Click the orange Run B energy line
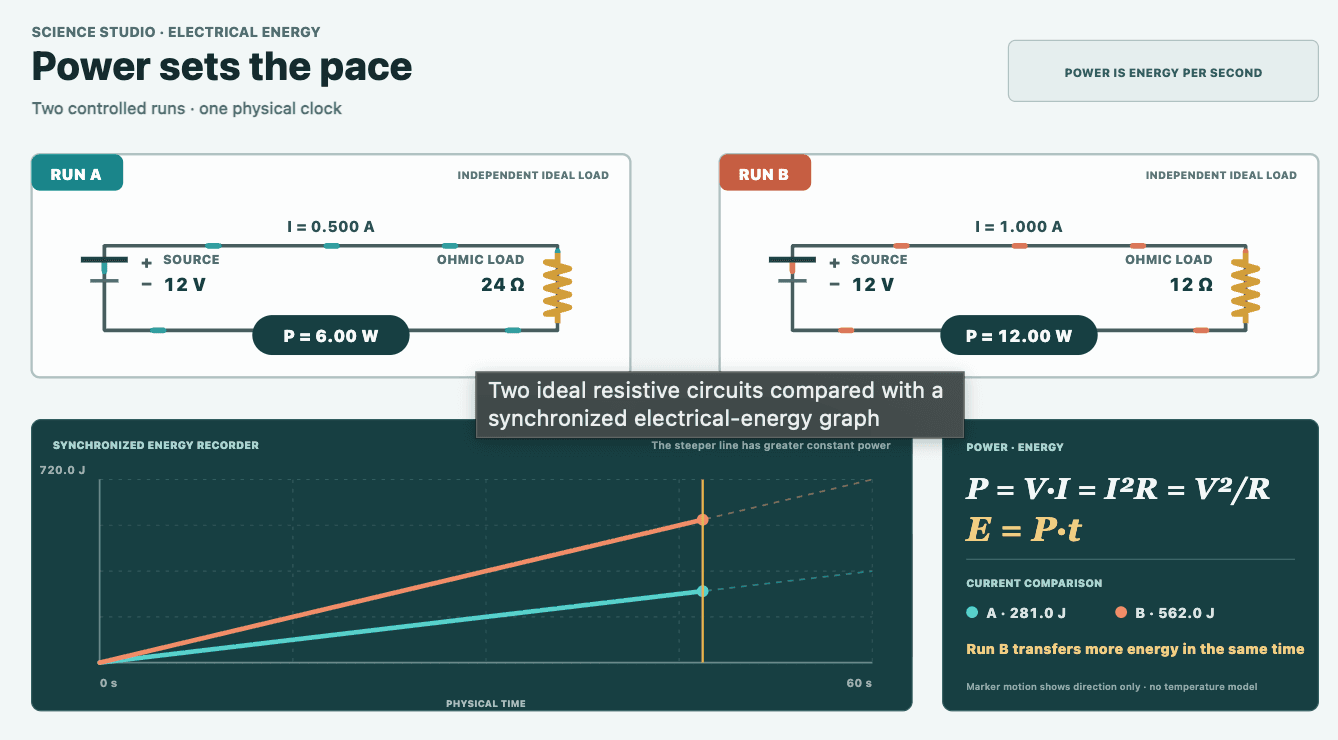This screenshot has height=740, width=1338. [x=400, y=591]
